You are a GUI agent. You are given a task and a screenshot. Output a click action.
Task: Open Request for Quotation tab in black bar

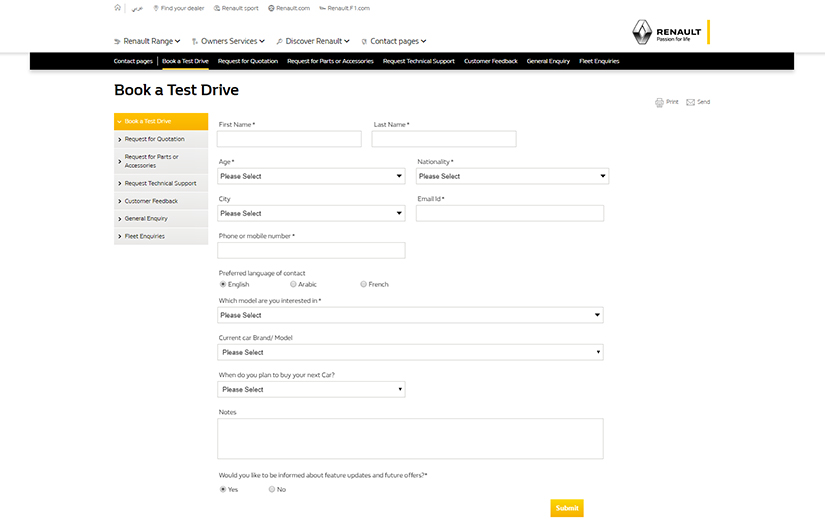tap(248, 61)
